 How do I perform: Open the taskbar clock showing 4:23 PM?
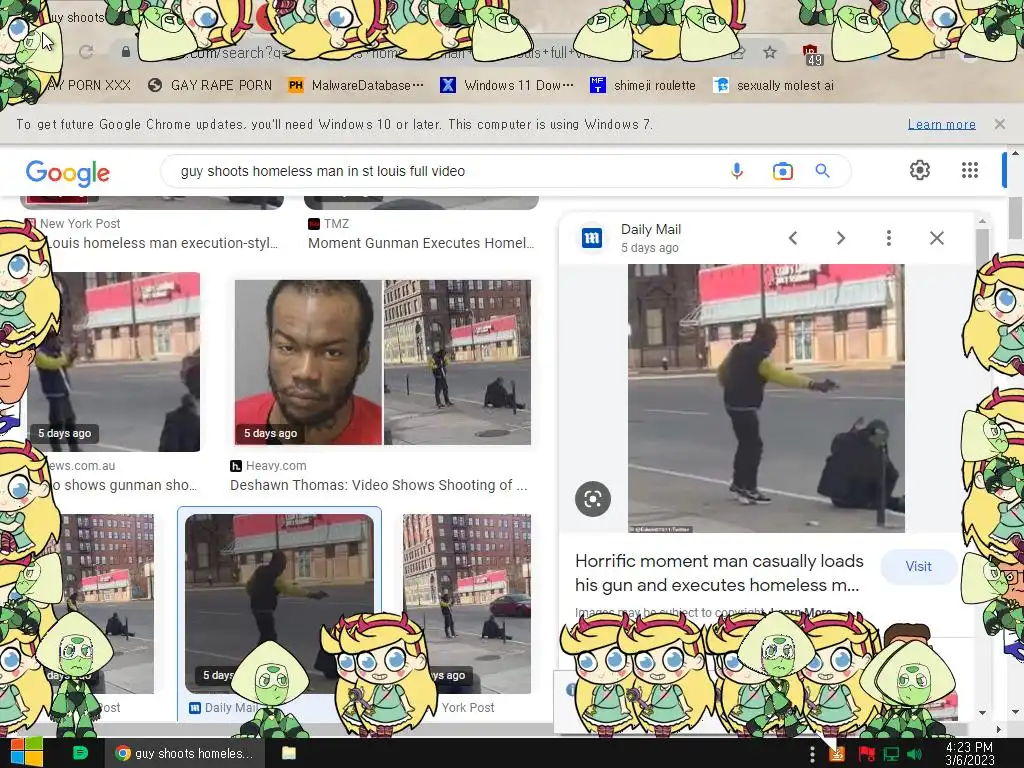tap(969, 754)
